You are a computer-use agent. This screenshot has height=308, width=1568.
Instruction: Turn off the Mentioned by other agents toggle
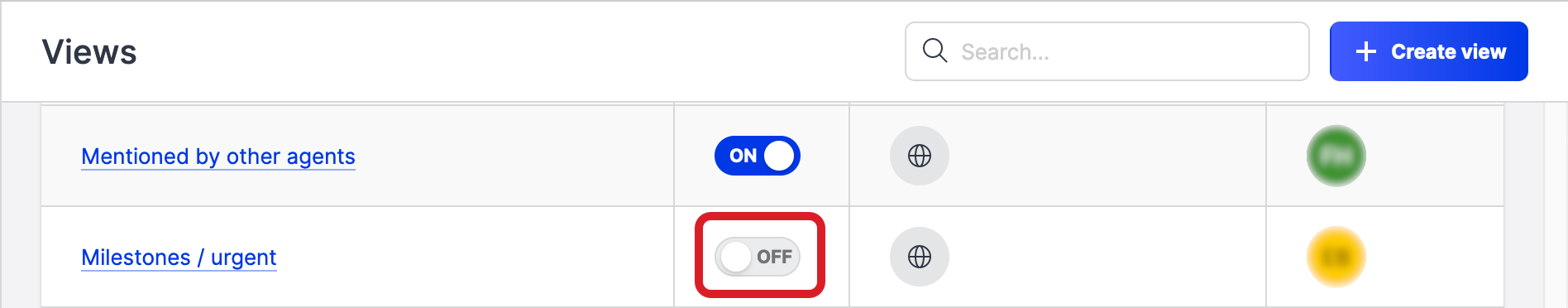pyautogui.click(x=757, y=156)
